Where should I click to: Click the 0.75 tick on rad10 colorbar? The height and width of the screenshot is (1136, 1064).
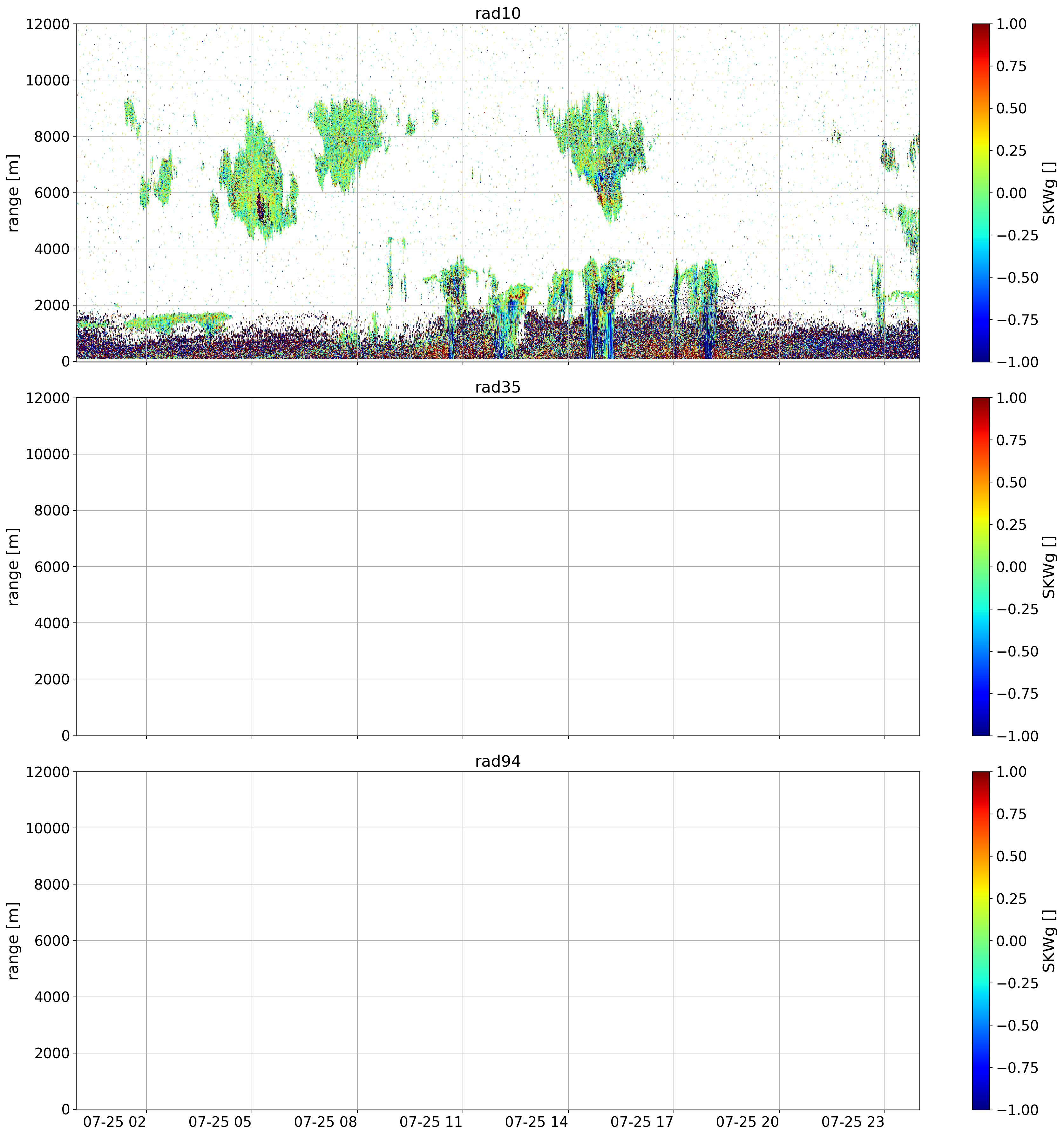[x=1011, y=66]
